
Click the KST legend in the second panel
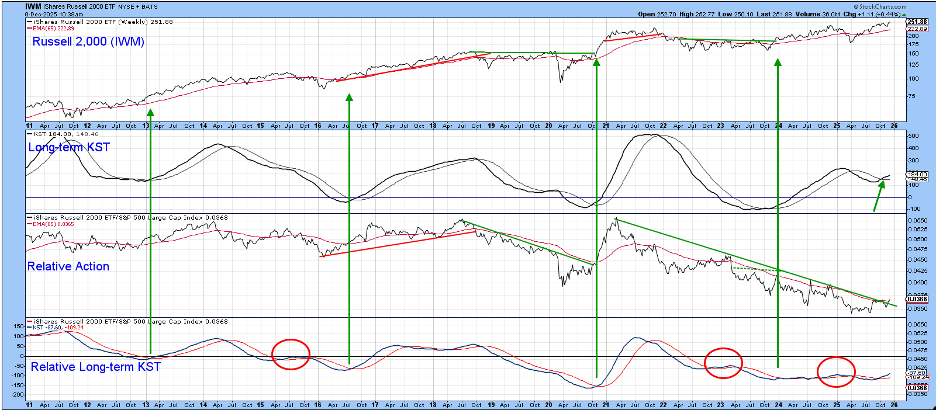[50, 131]
